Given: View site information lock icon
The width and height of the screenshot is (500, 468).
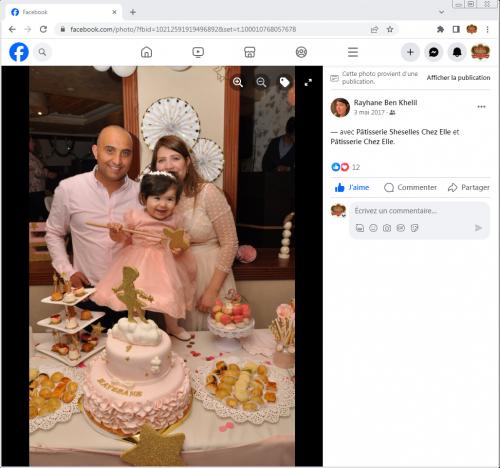Looking at the screenshot, I should tap(63, 29).
